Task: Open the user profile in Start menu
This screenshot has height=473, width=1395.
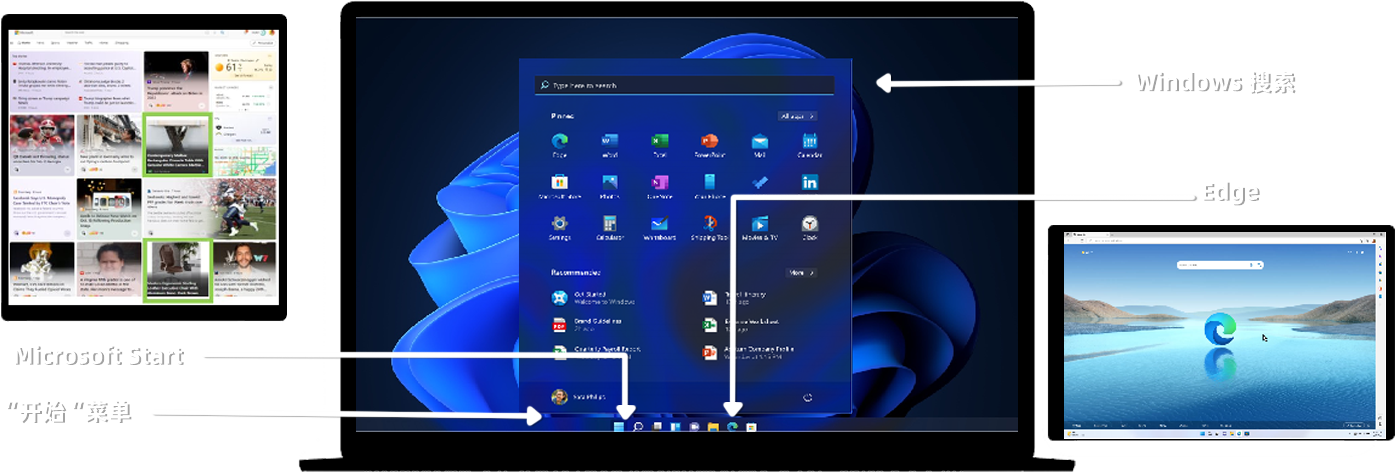Action: click(x=579, y=397)
